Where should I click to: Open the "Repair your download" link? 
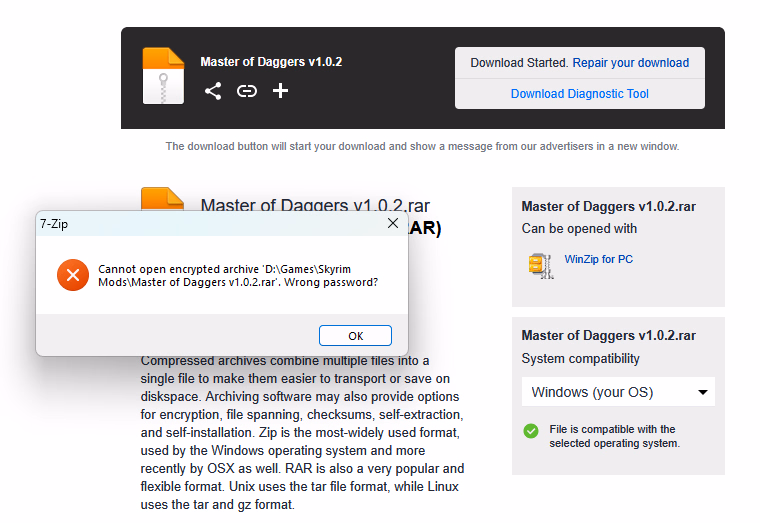point(630,63)
